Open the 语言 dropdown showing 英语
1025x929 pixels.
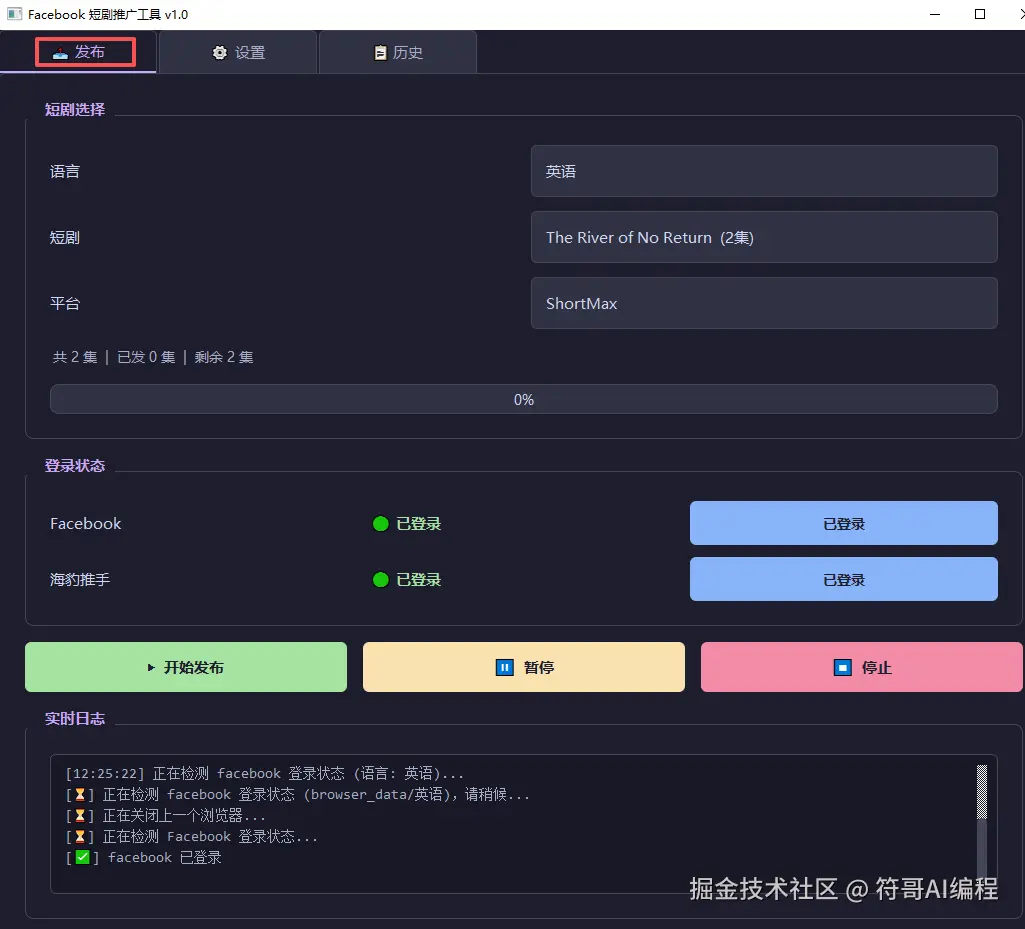coord(764,171)
